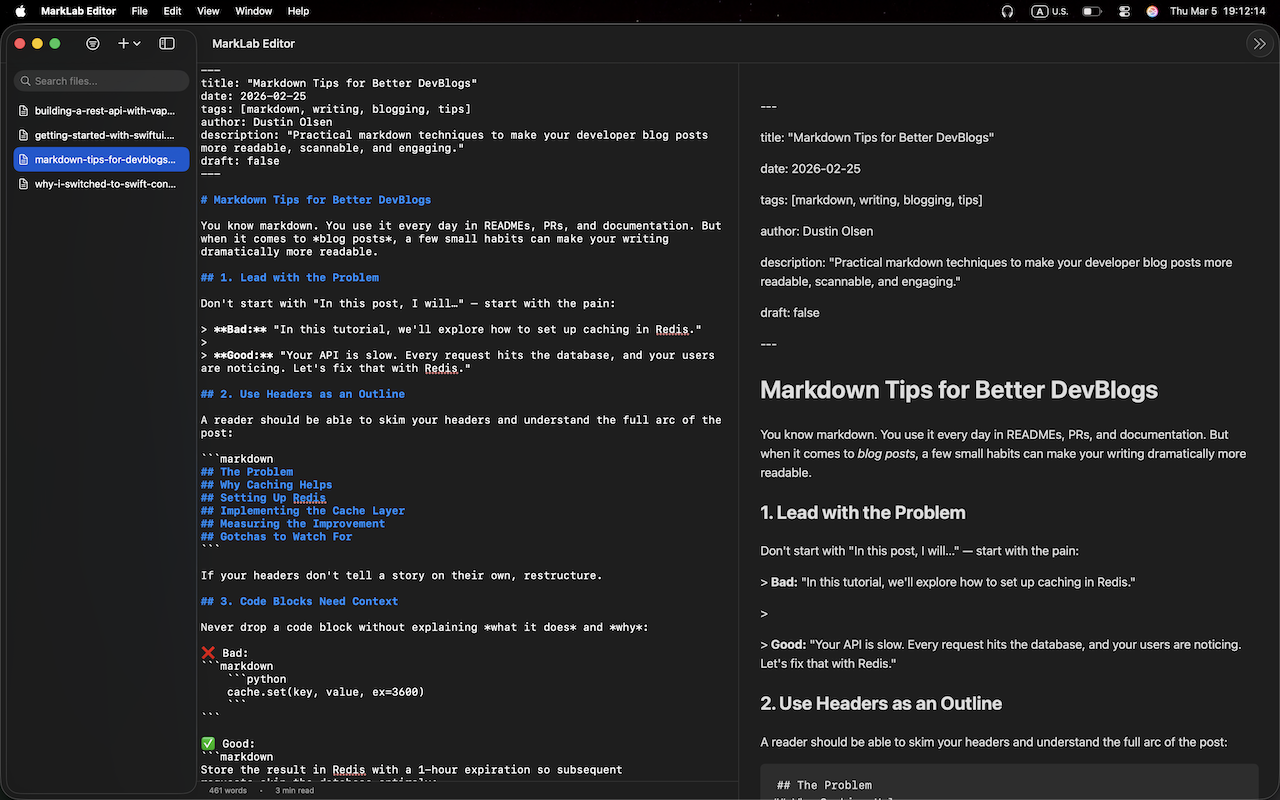Viewport: 1280px width, 800px height.
Task: Open the Window menu
Action: pos(253,11)
